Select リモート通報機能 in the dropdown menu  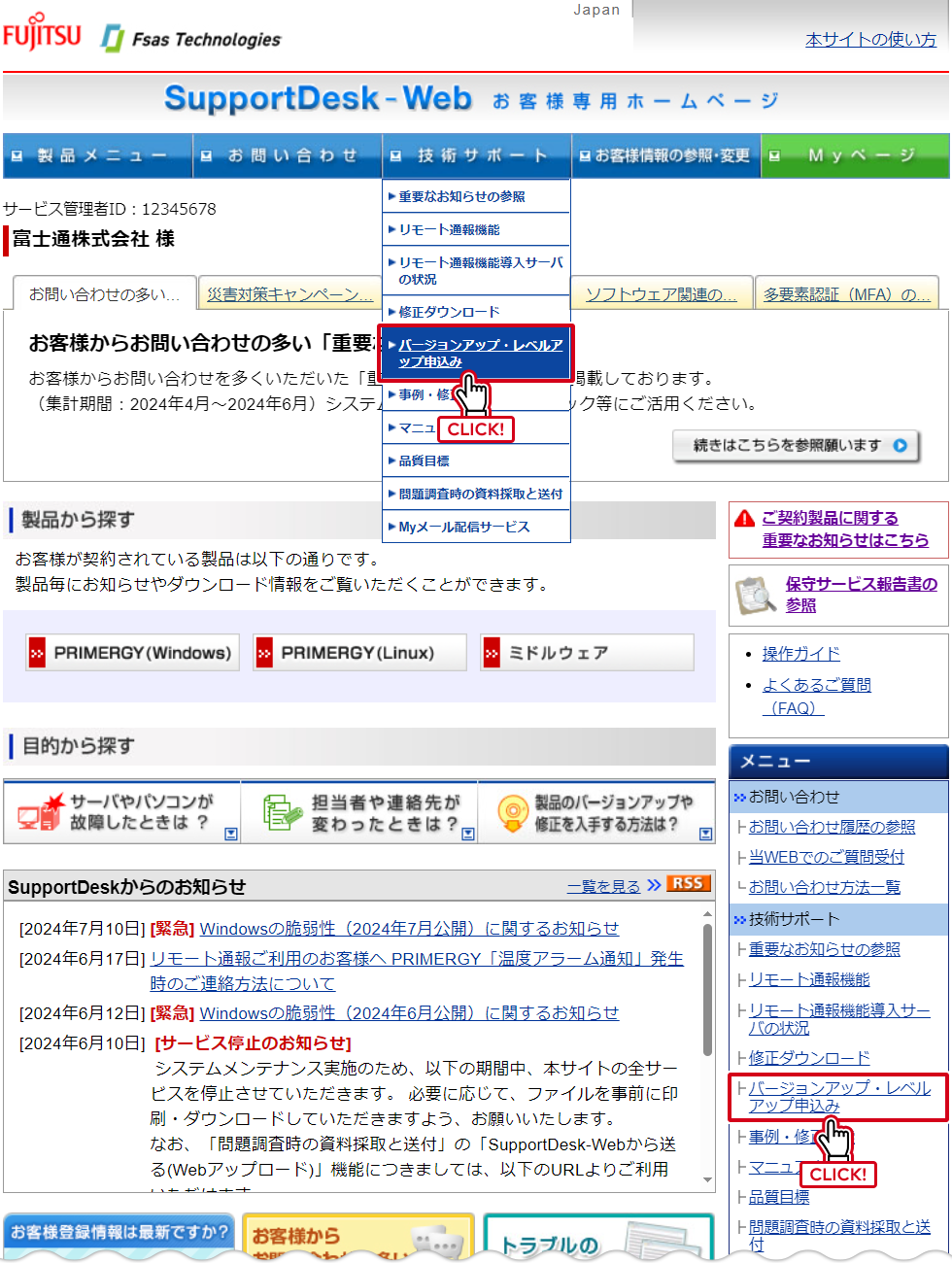[476, 229]
